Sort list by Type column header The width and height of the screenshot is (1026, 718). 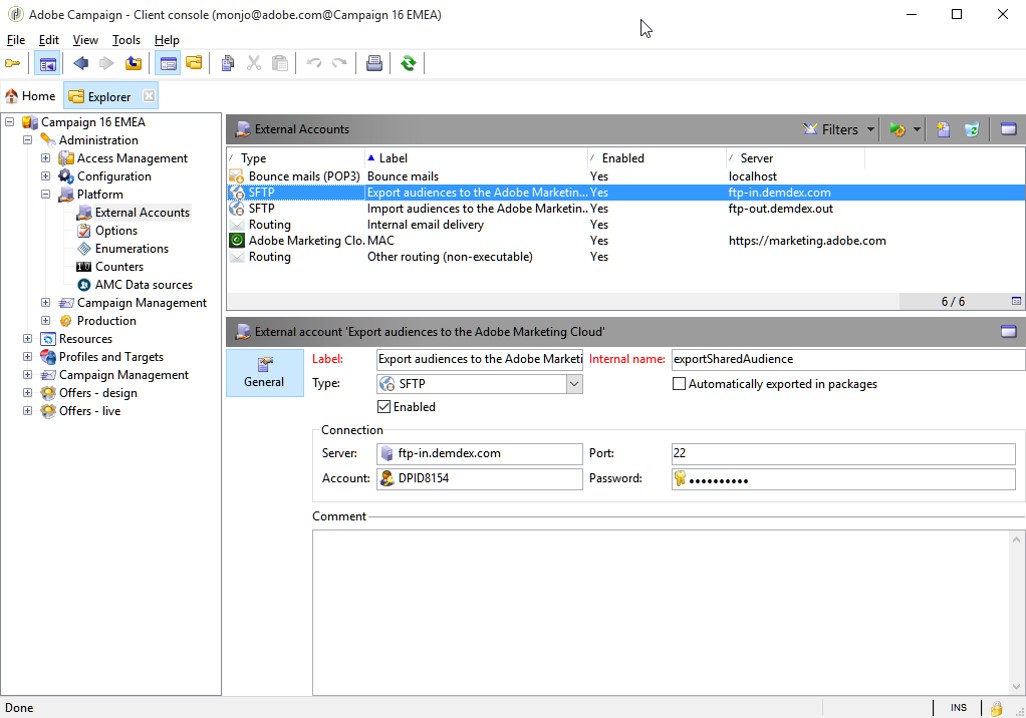pyautogui.click(x=296, y=158)
